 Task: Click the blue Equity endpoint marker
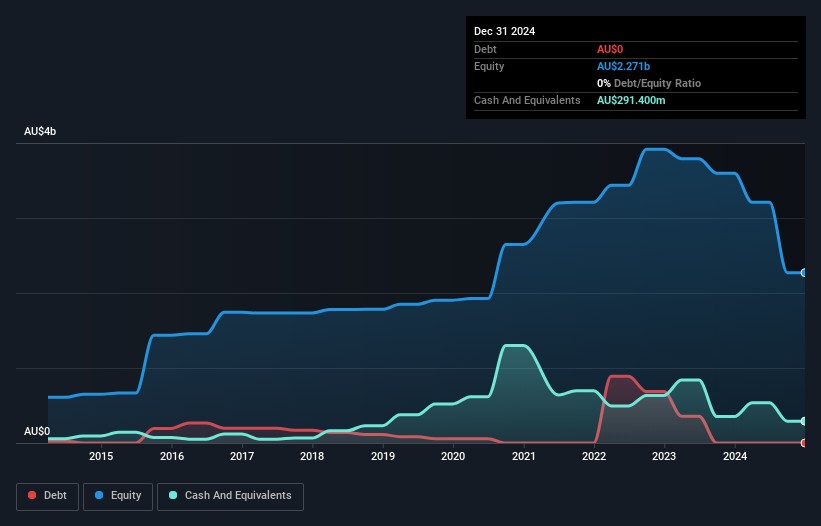[803, 273]
